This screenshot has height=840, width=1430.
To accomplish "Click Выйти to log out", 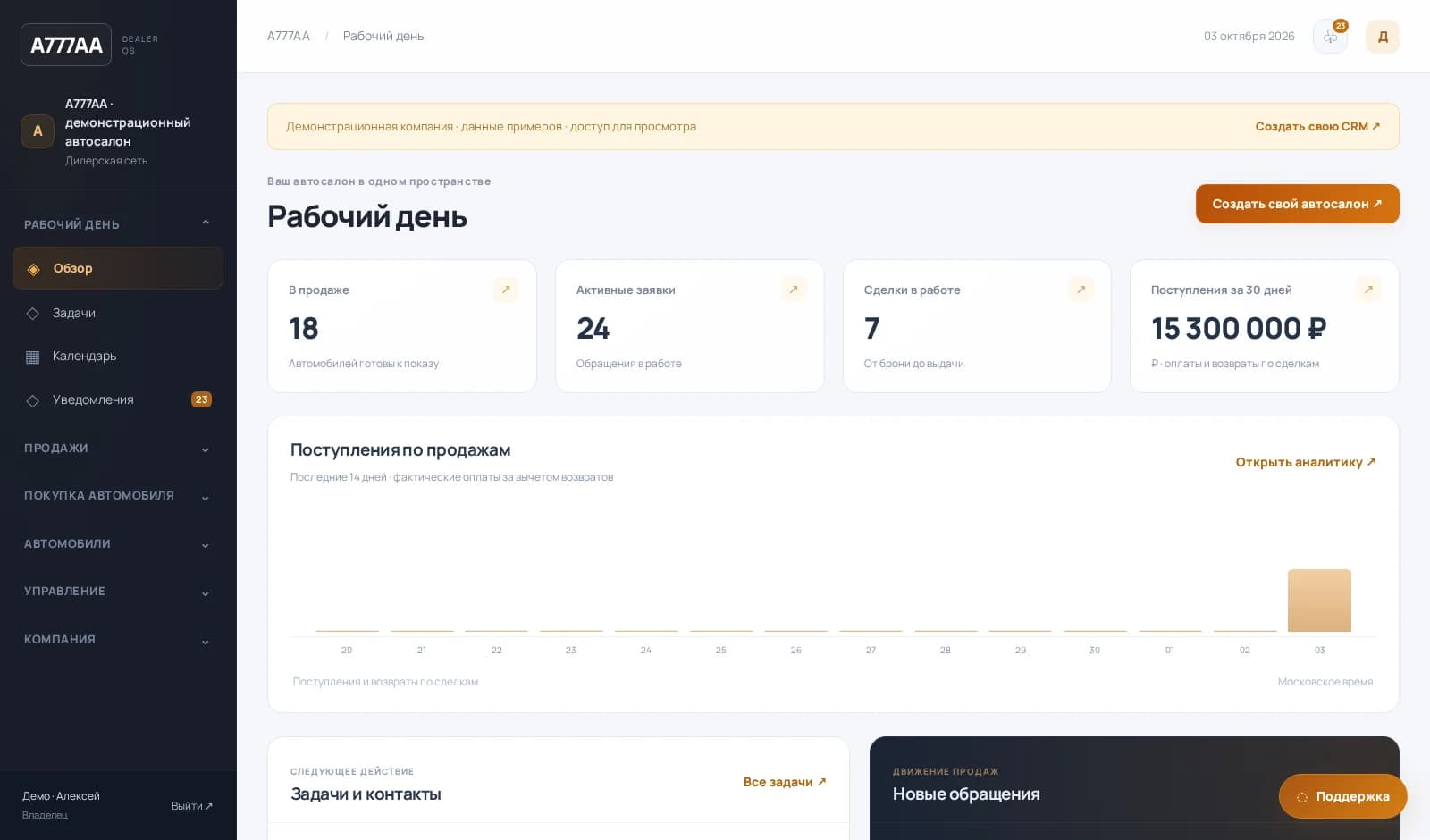I will coord(192,806).
